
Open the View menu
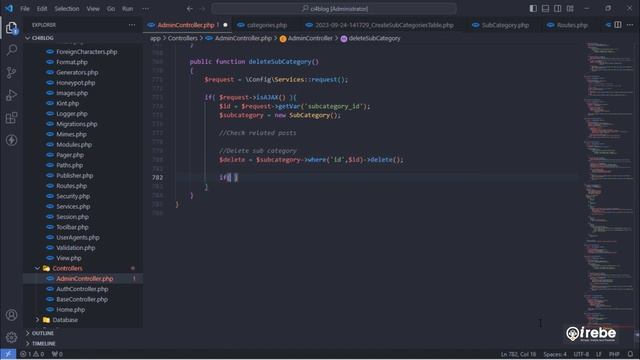[93, 9]
